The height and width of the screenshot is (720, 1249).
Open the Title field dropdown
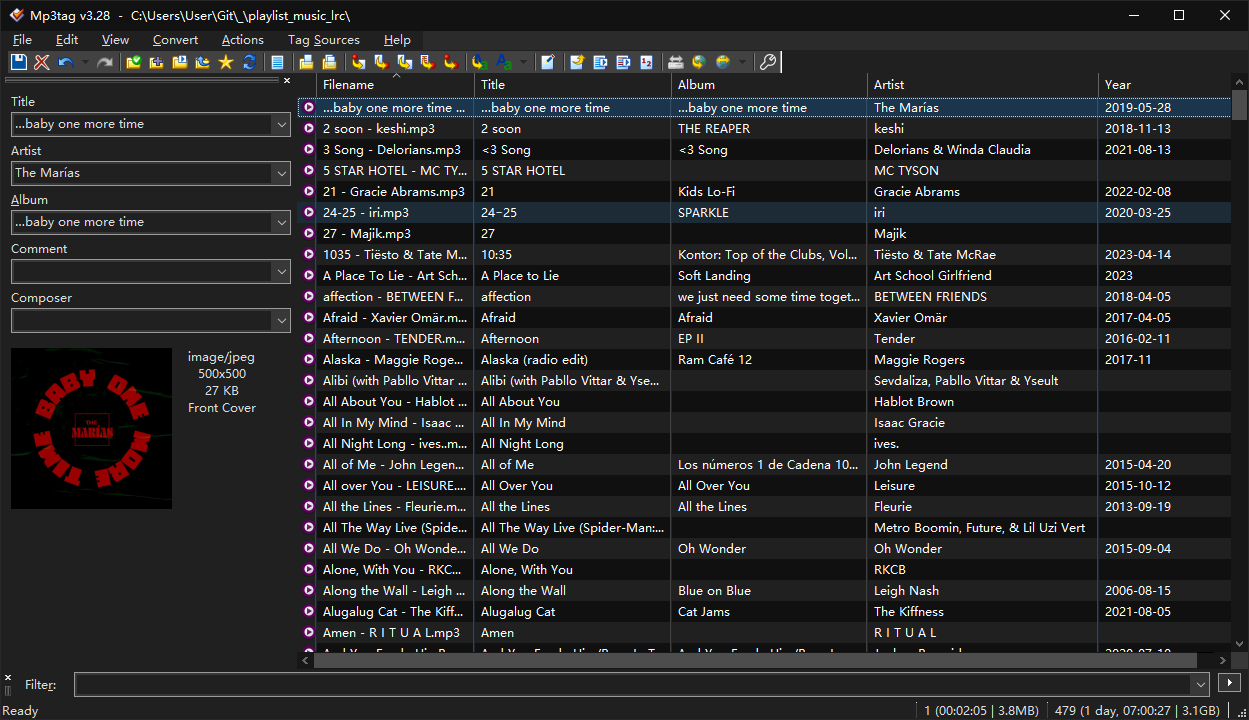coord(280,124)
